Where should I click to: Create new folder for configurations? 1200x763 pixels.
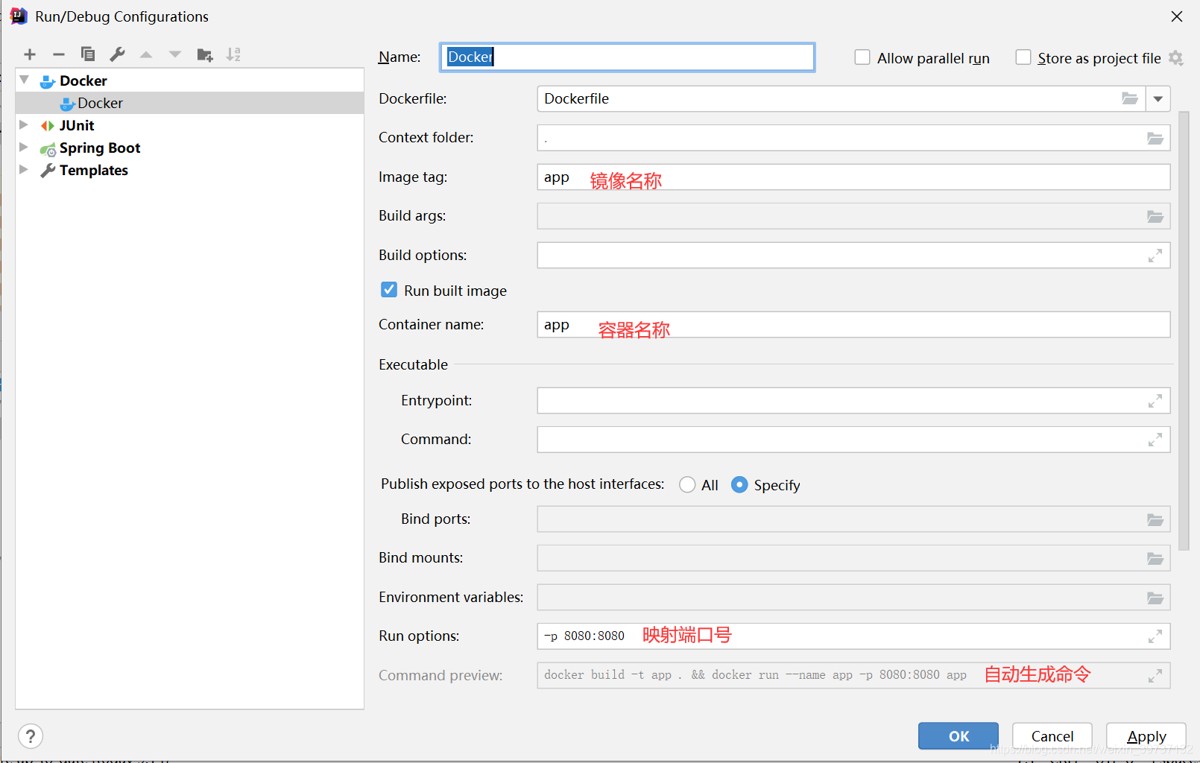point(205,55)
